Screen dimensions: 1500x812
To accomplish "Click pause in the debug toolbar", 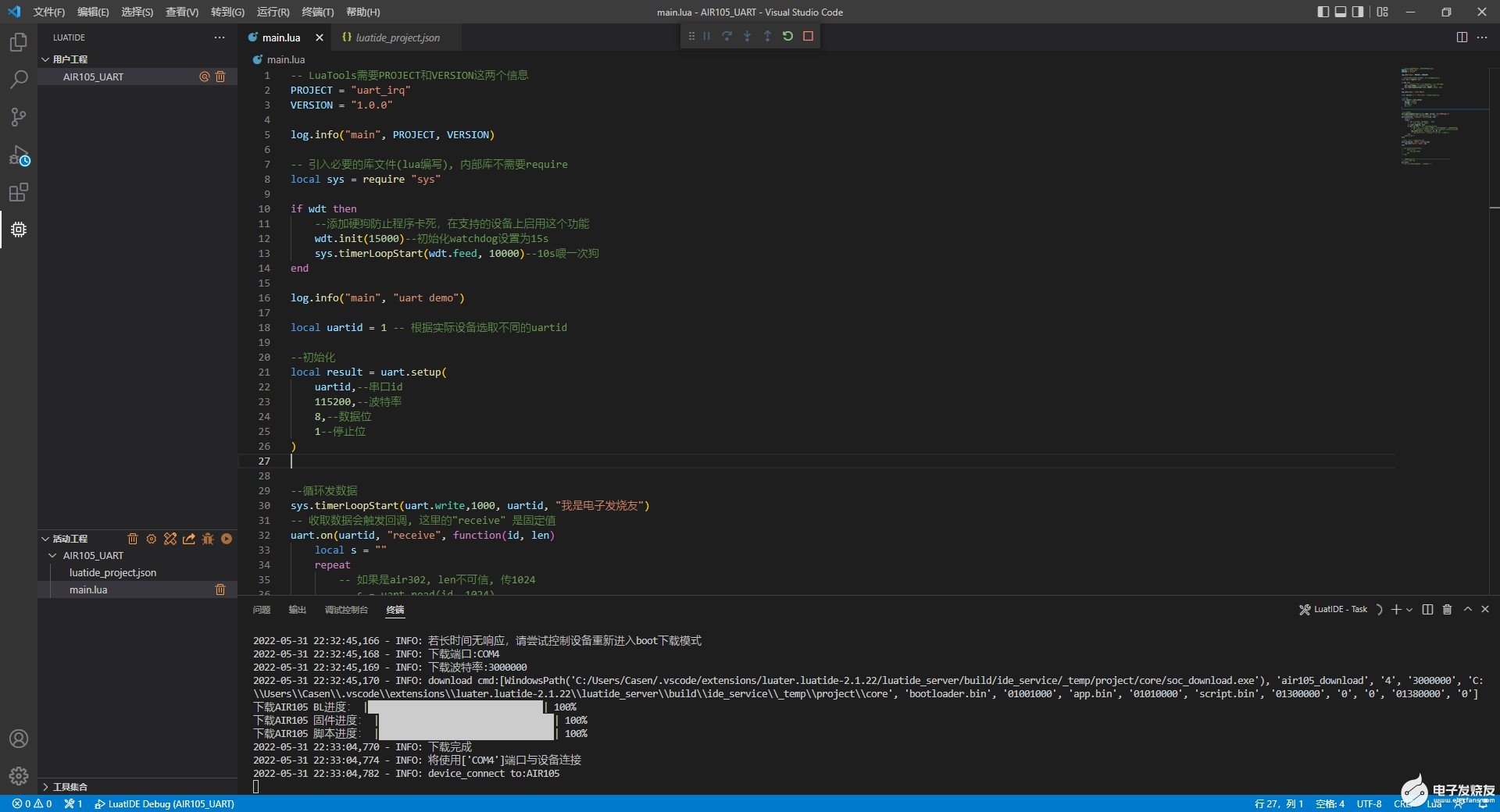I will coord(706,36).
